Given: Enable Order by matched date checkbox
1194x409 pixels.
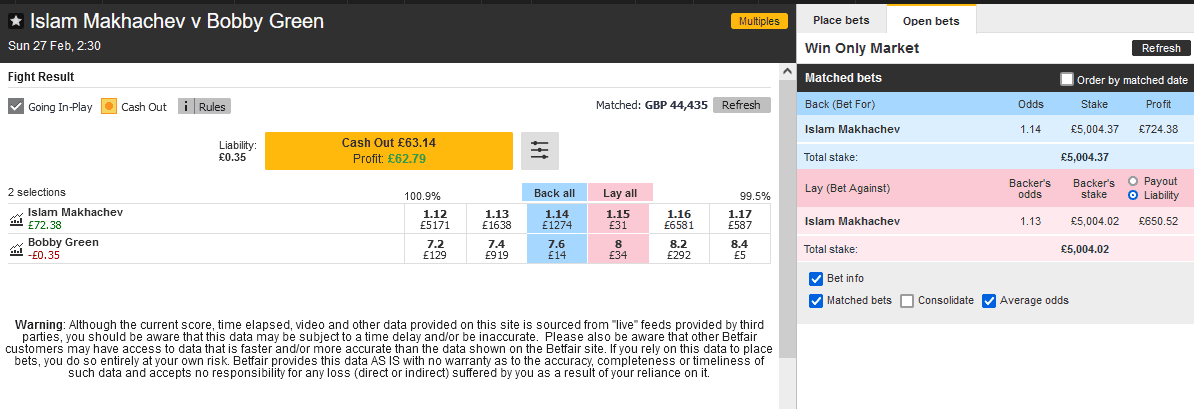Looking at the screenshot, I should pos(1067,79).
